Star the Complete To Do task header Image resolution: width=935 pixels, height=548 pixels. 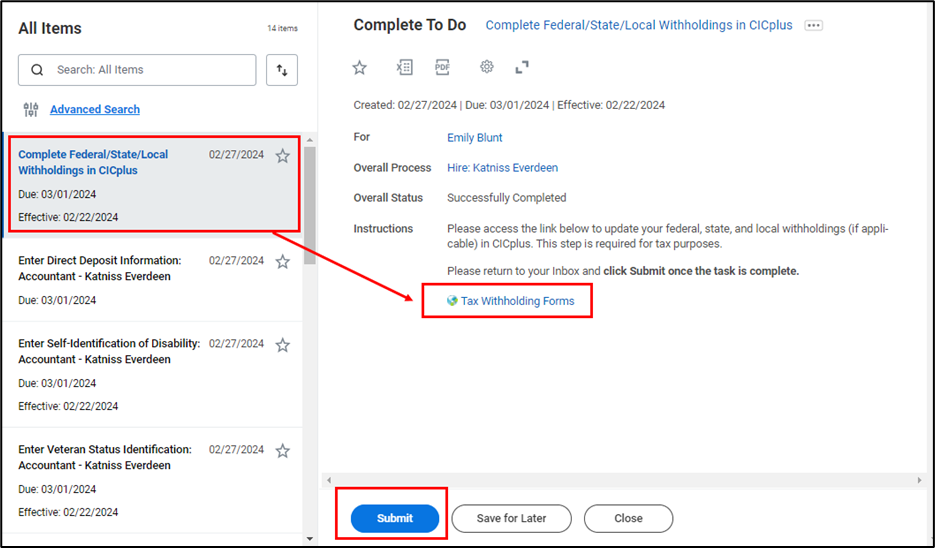(x=360, y=68)
